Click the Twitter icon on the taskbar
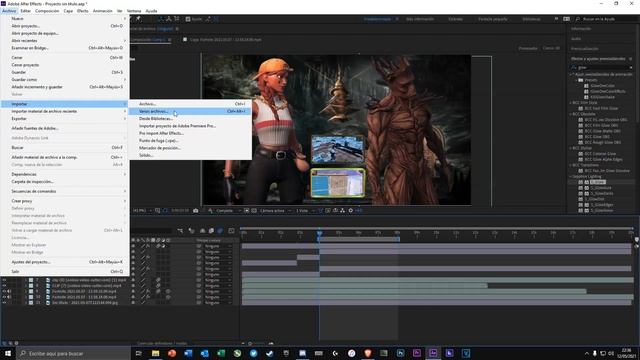The height and width of the screenshot is (360, 640). tap(253, 353)
